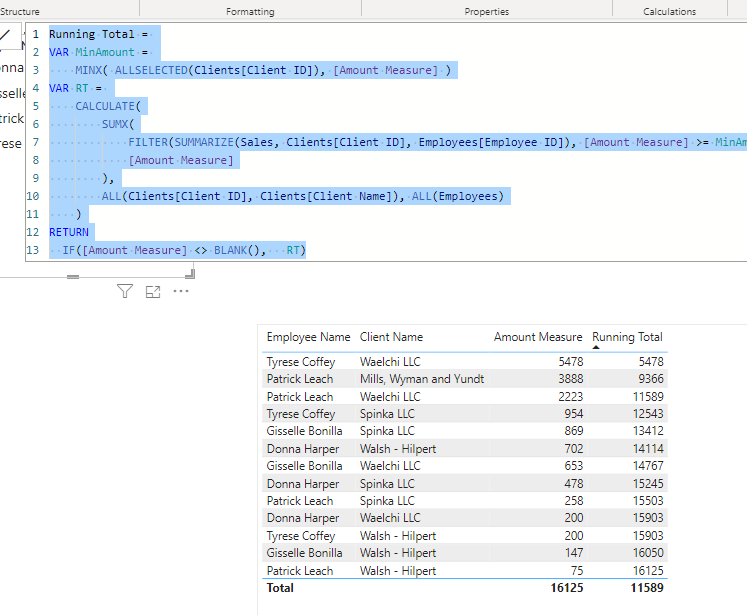Select Tyrese Coffey in Walsh - Hilpert row
This screenshot has height=615, width=747.
pos(301,536)
